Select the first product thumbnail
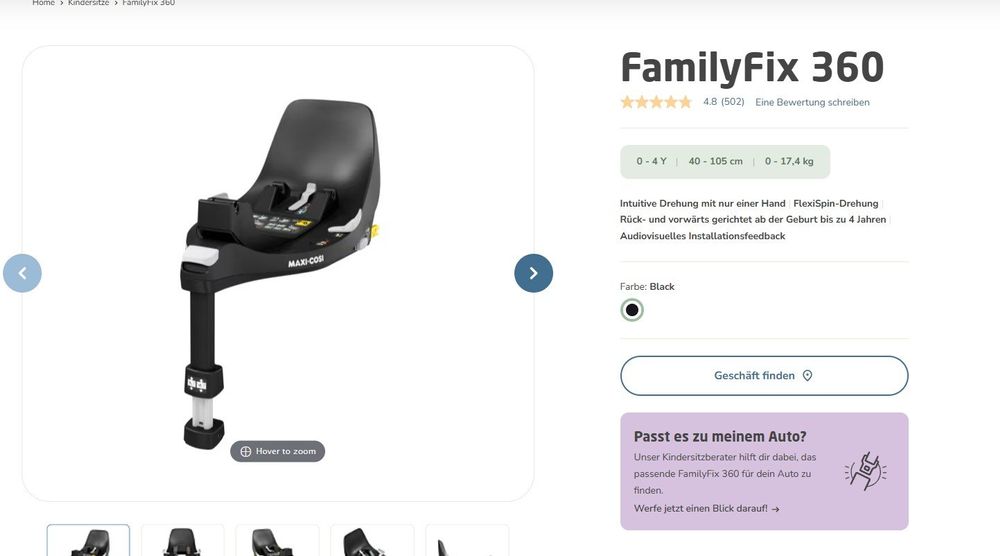Screen dimensions: 1000x556 [x=88, y=540]
